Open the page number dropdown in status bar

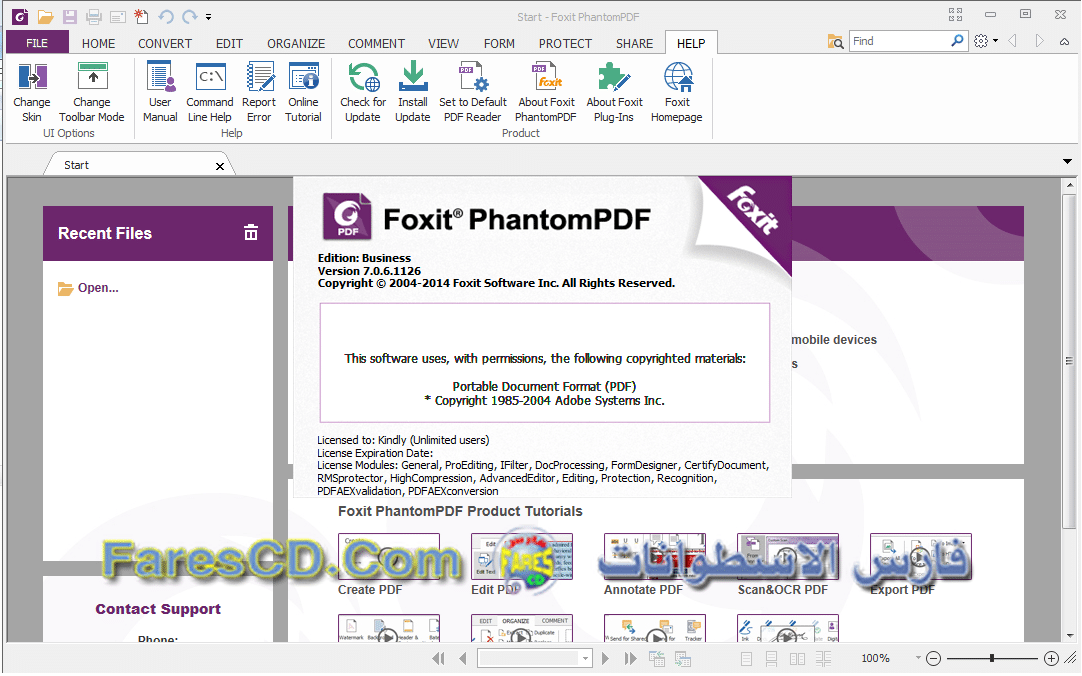click(585, 659)
